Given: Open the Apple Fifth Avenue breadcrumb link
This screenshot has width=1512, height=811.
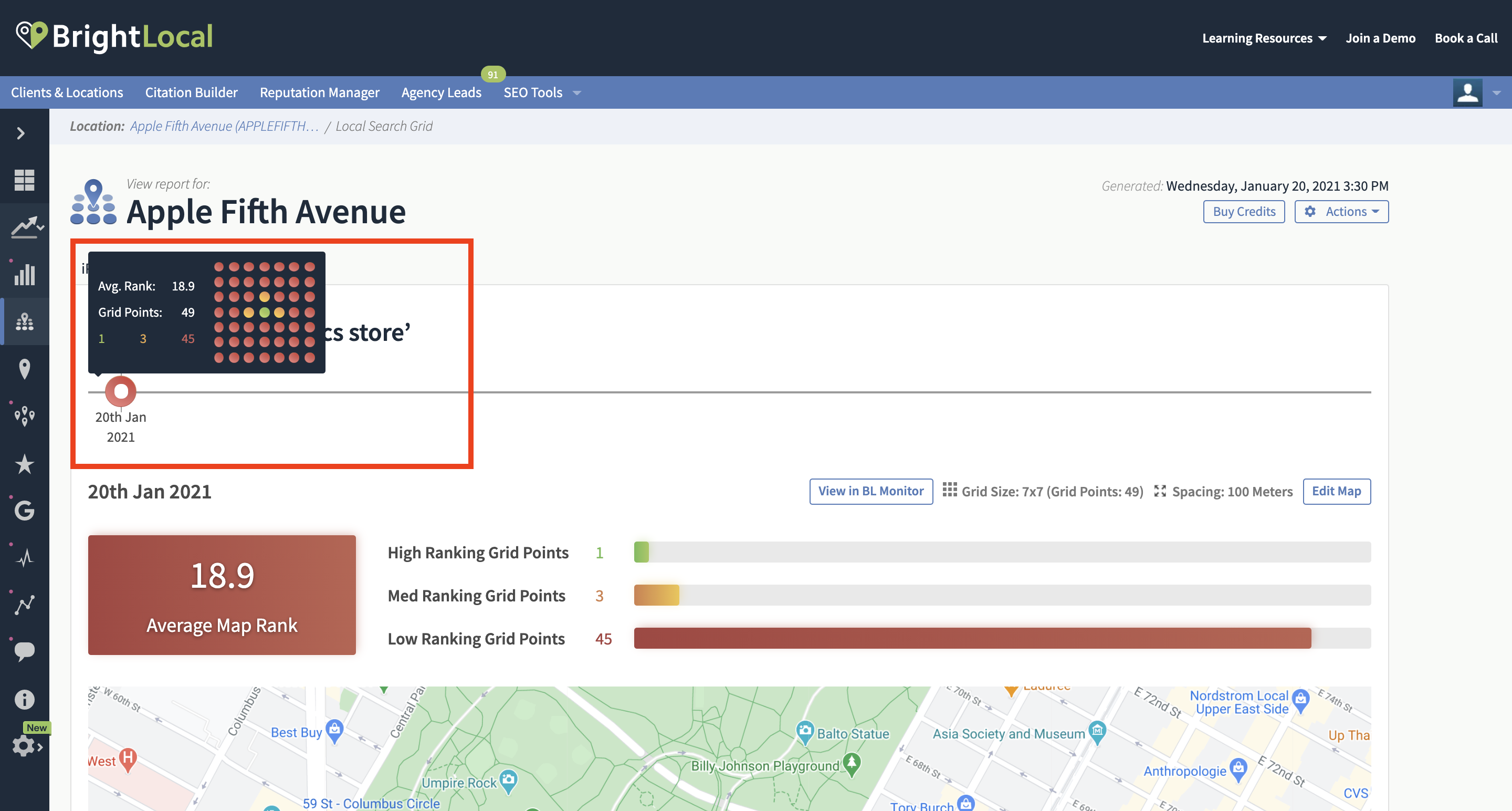Looking at the screenshot, I should tap(224, 126).
